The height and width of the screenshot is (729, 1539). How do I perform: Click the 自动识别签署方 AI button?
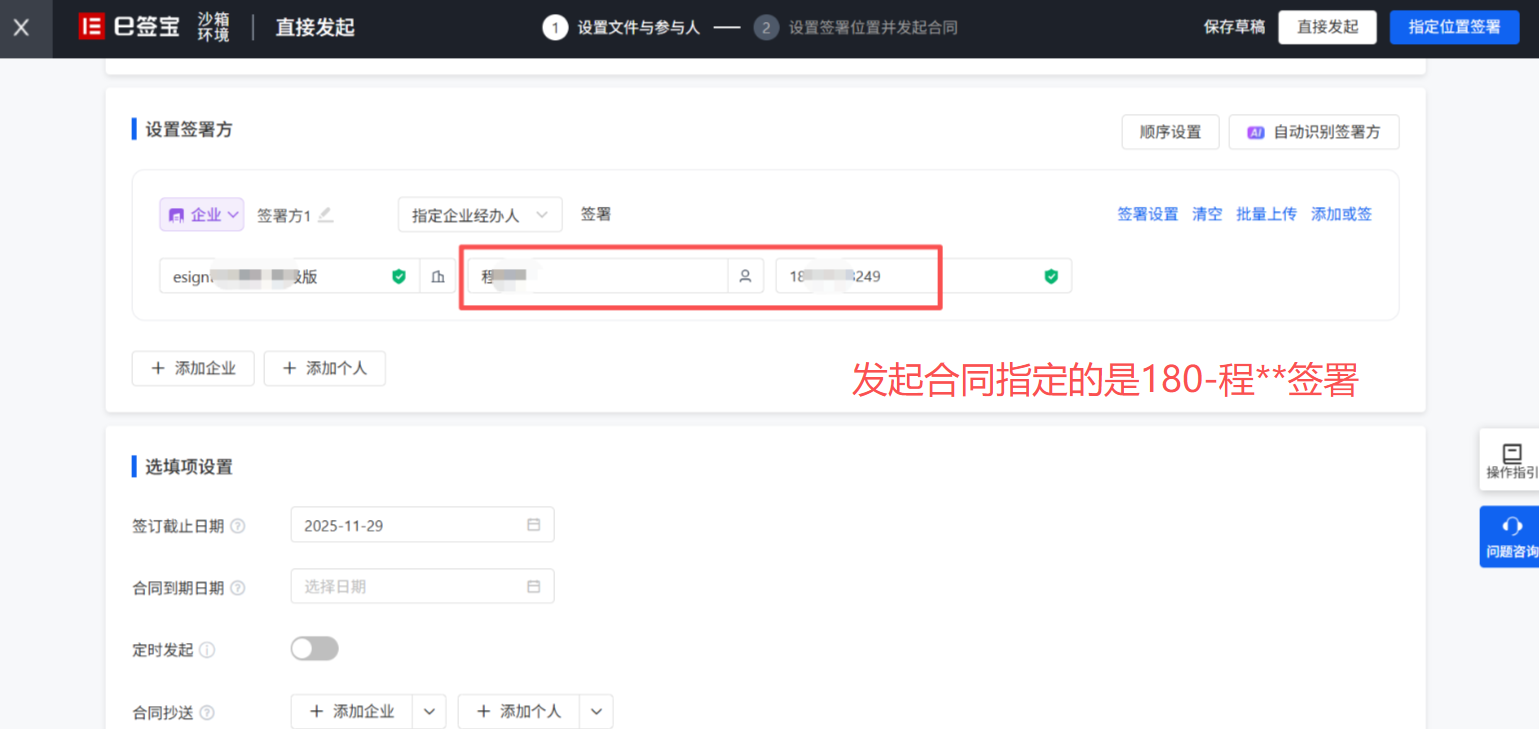[1314, 132]
